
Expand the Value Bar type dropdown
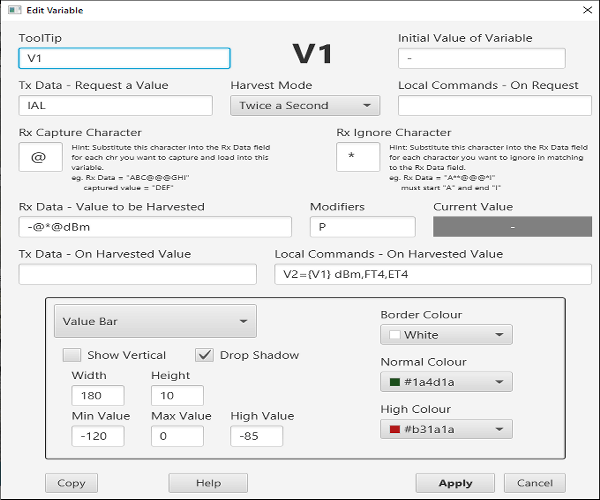pos(155,321)
